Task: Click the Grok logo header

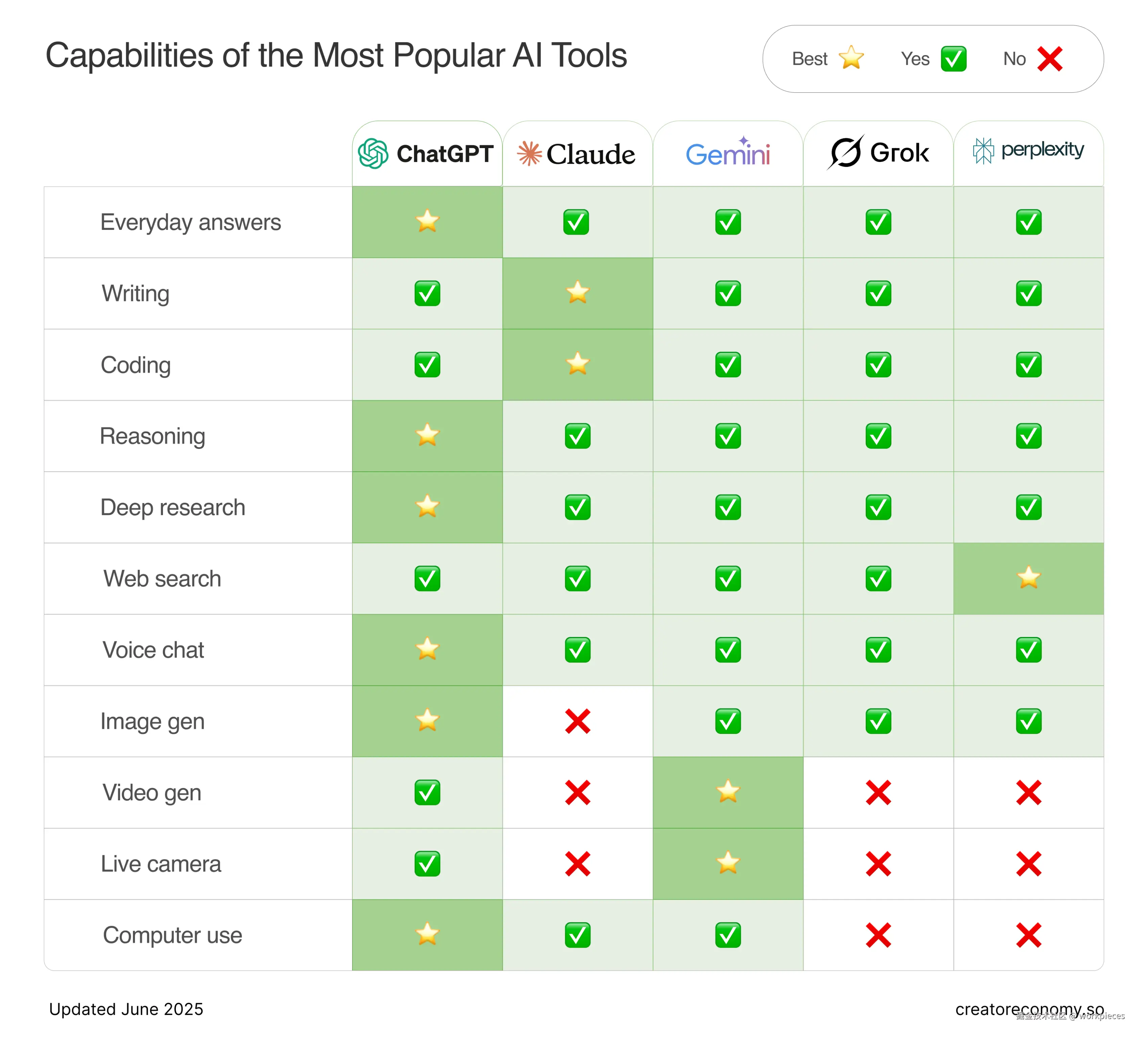Action: pos(877,152)
